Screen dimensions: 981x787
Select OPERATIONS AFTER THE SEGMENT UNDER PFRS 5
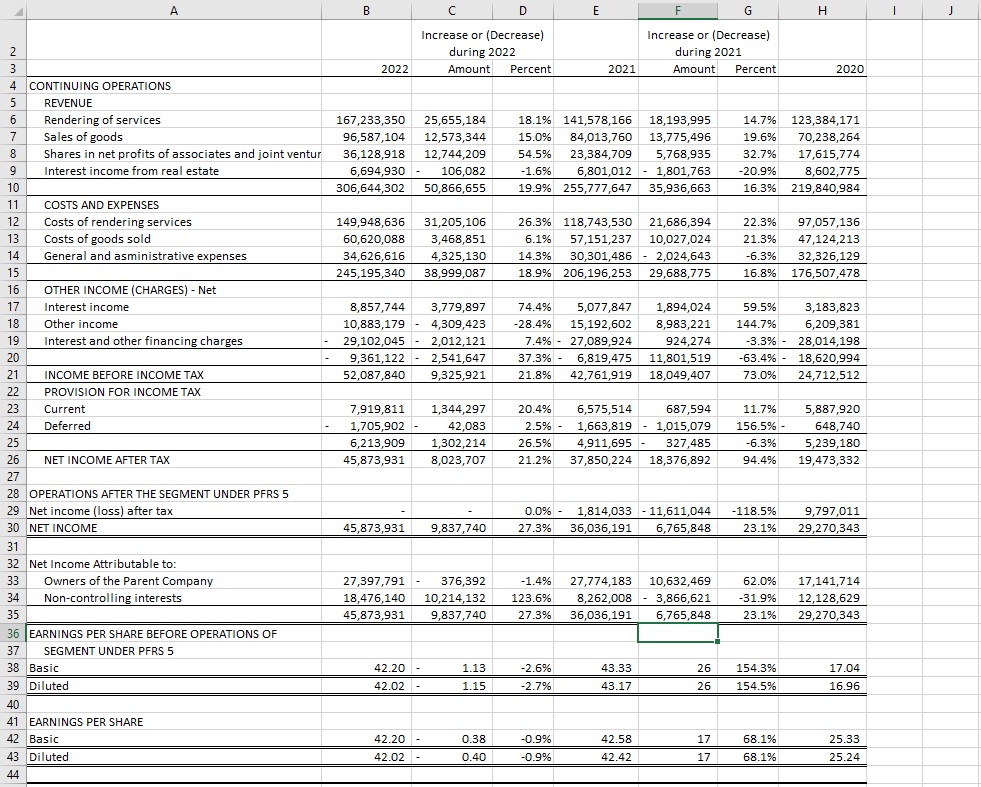[x=159, y=494]
